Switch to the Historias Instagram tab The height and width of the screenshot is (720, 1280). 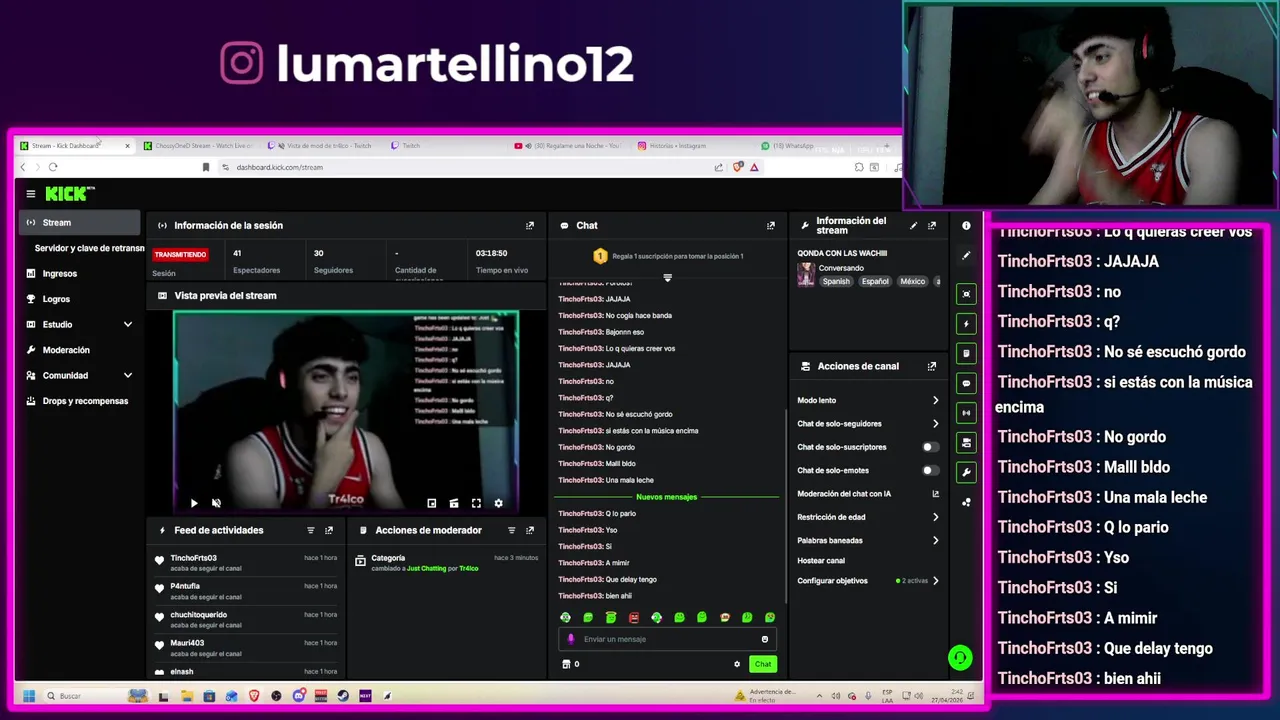tap(678, 146)
